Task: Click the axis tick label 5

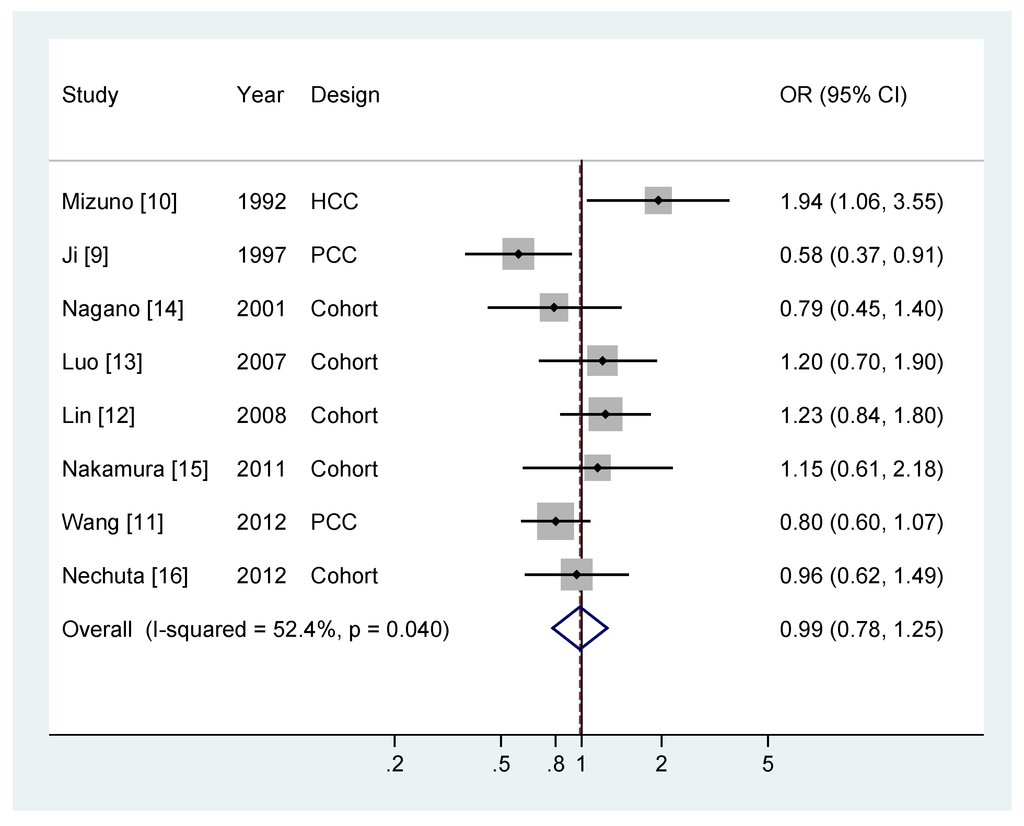Action: click(x=767, y=764)
